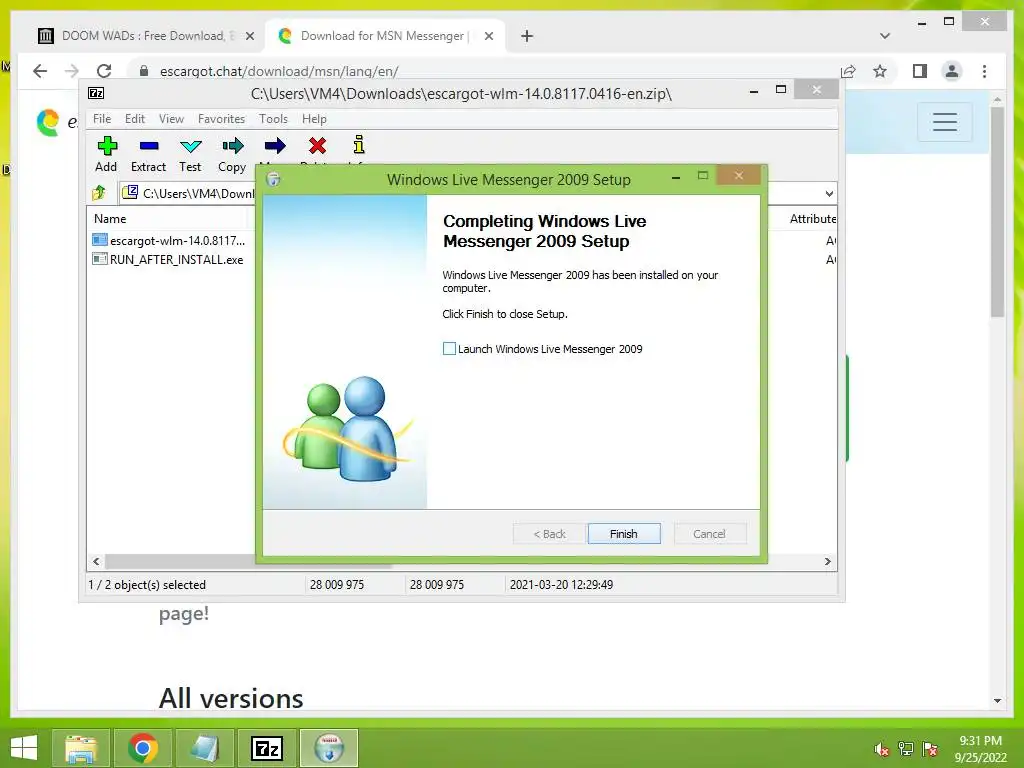Screen dimensions: 1024x768
Task: Click the Escargot logo on the webpage
Action: (48, 122)
